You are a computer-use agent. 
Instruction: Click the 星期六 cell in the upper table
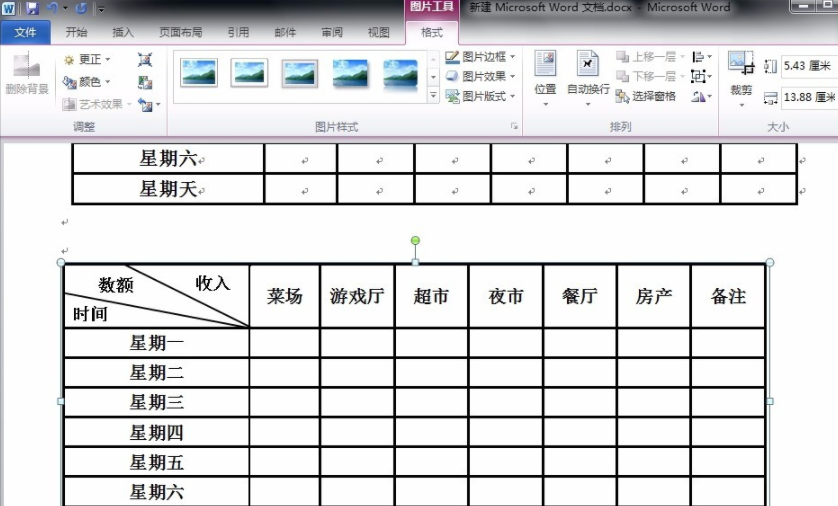tap(168, 159)
